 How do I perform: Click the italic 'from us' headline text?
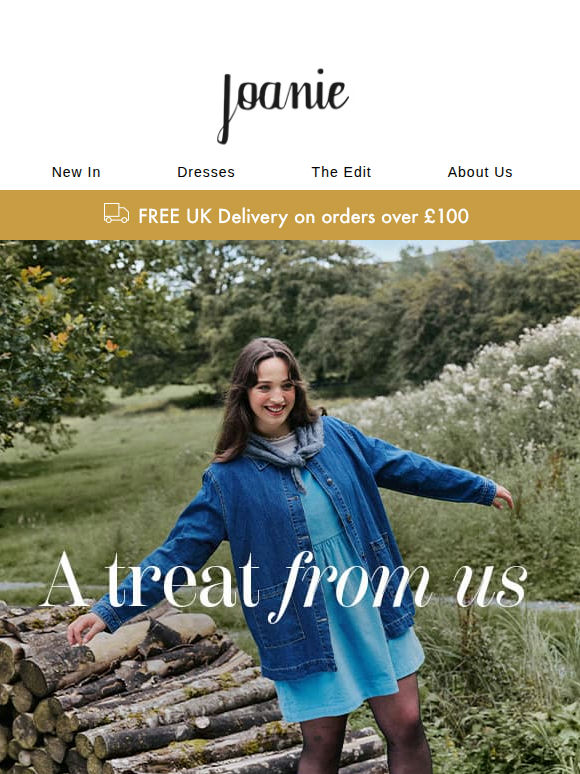point(398,585)
